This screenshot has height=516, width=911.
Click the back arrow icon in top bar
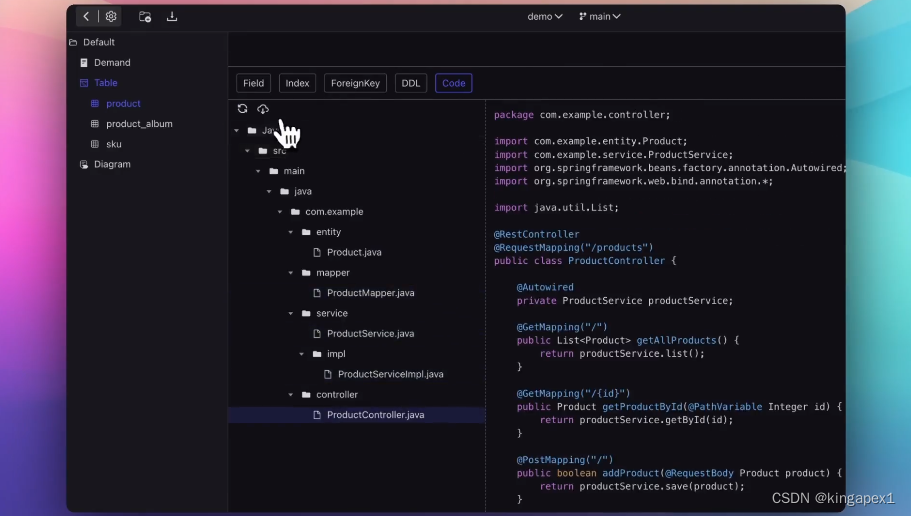pyautogui.click(x=86, y=16)
